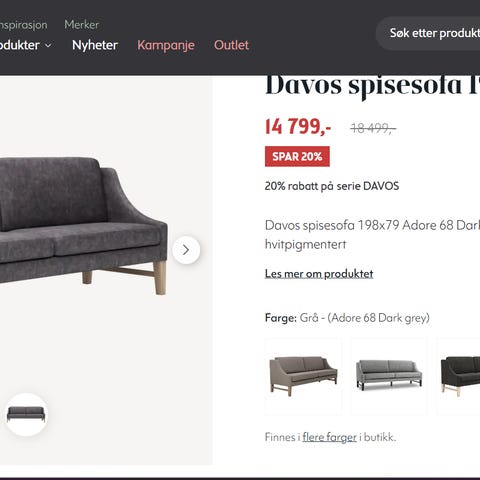The width and height of the screenshot is (480, 480).
Task: Open the Les mer om produktet link
Action: [x=319, y=274]
